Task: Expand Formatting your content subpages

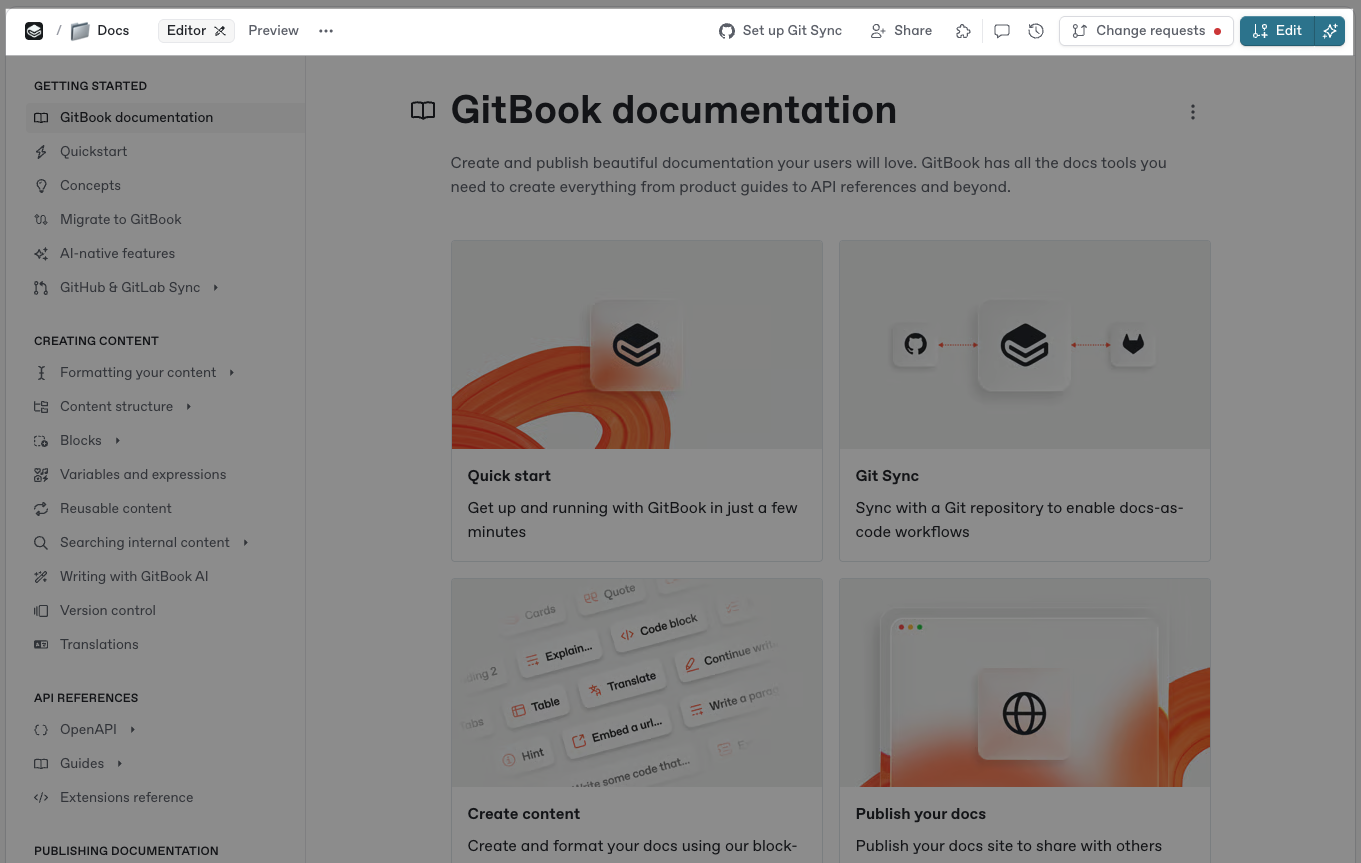Action: (232, 373)
